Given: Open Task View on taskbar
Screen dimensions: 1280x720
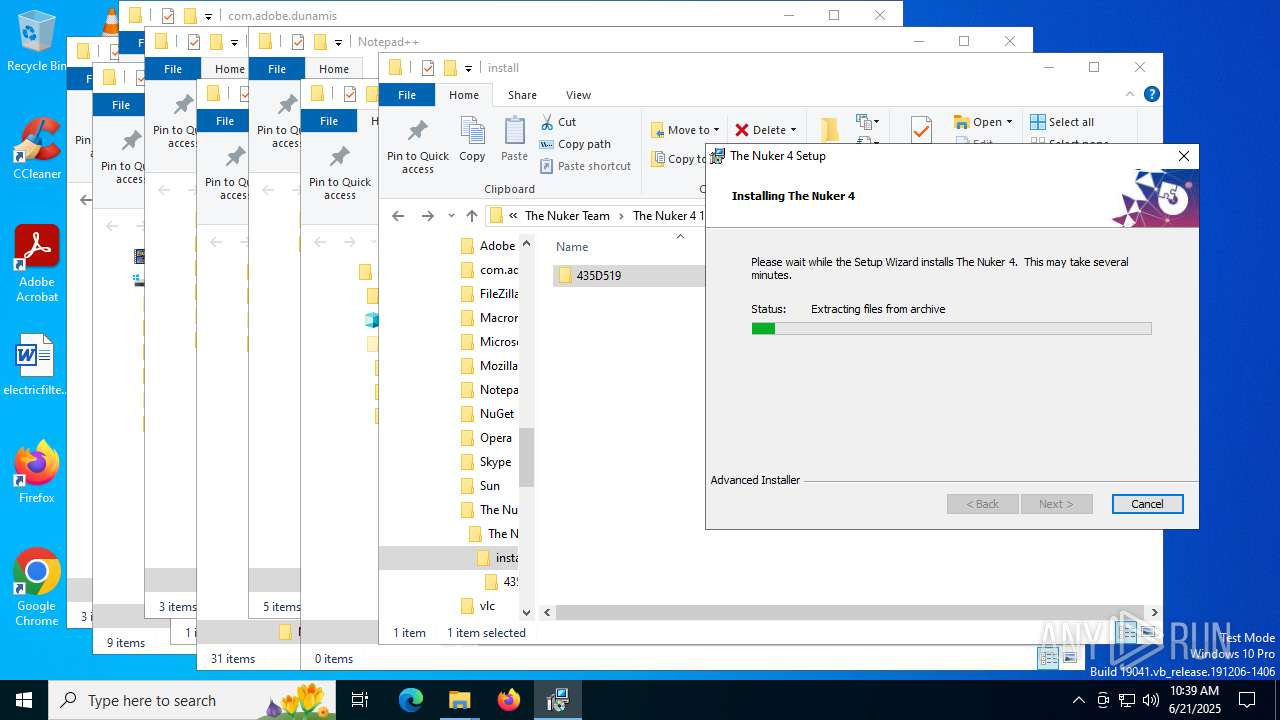Looking at the screenshot, I should pyautogui.click(x=360, y=700).
